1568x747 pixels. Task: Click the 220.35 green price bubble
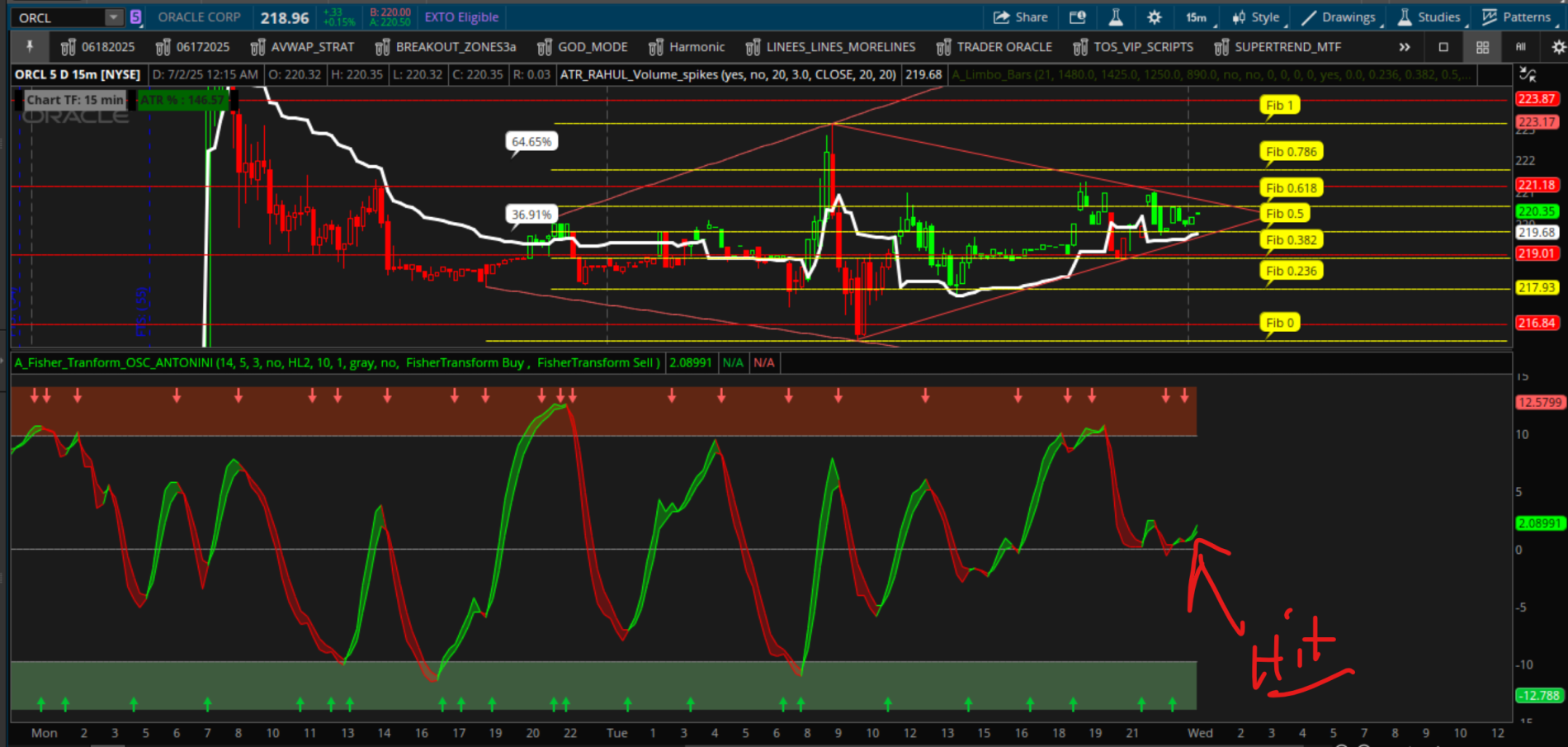1537,211
